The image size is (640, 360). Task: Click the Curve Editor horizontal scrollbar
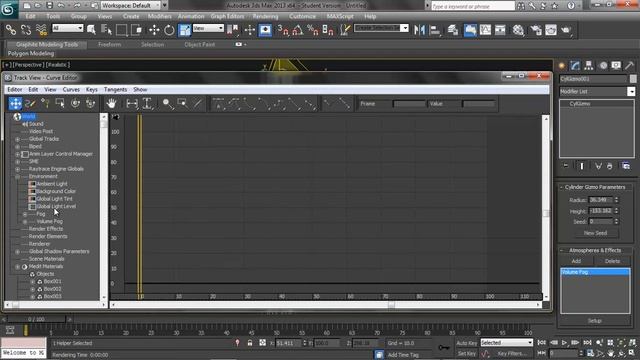click(x=325, y=304)
